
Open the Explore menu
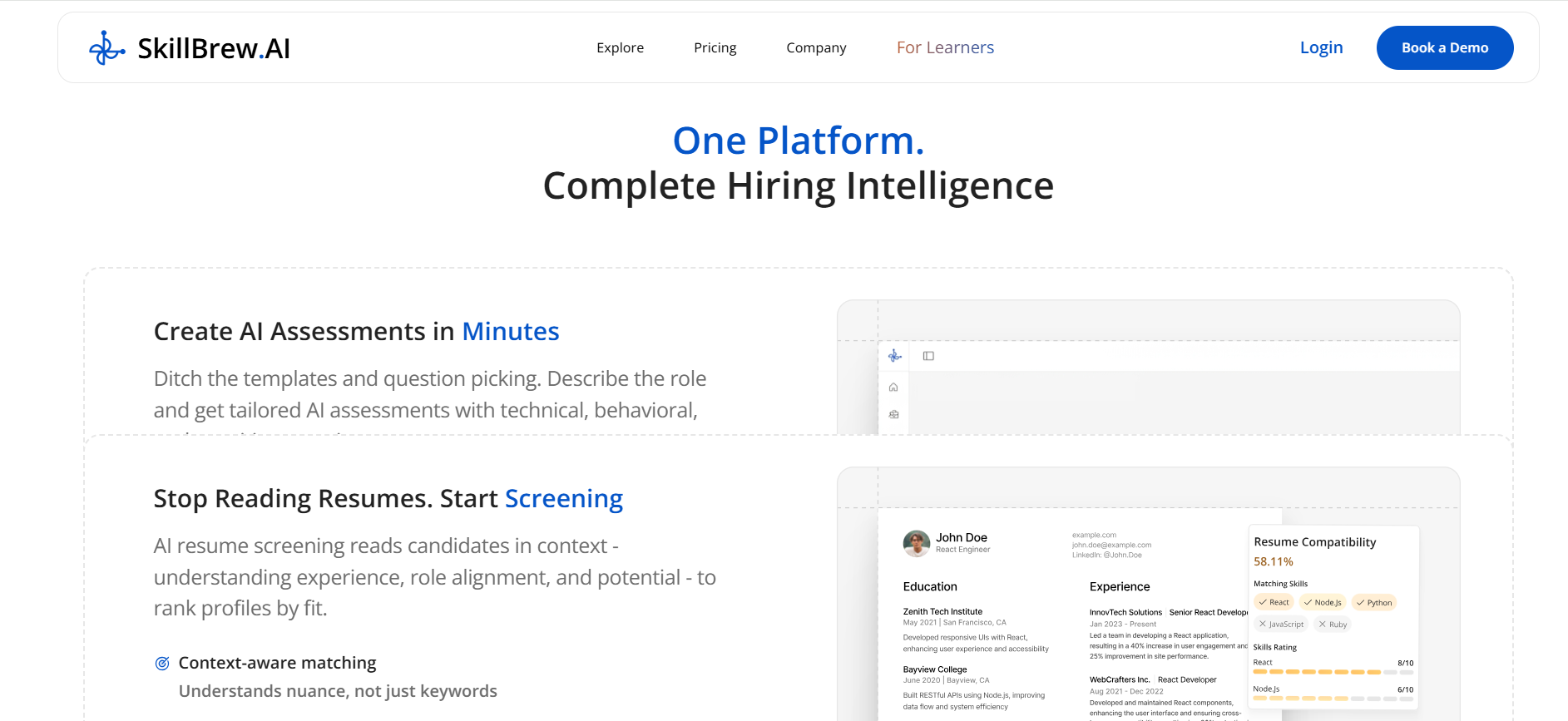(x=620, y=47)
